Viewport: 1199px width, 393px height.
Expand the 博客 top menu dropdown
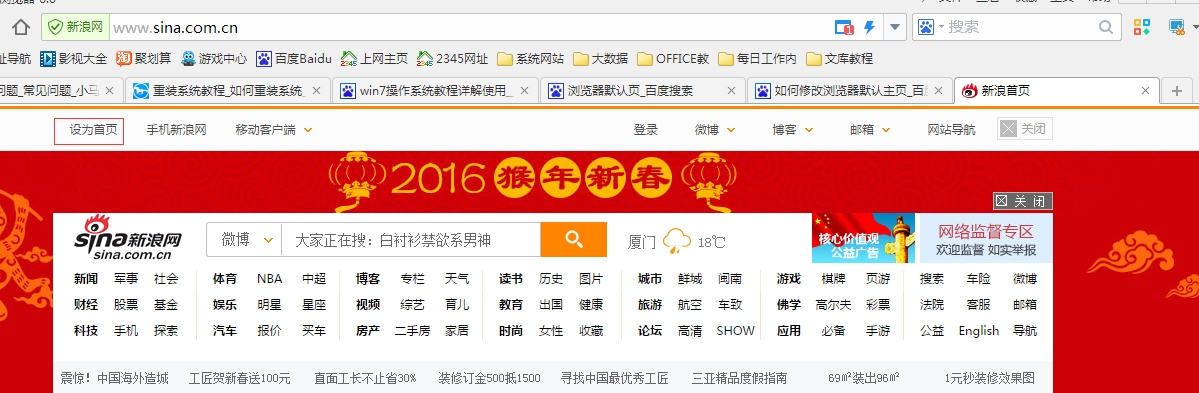pos(792,130)
